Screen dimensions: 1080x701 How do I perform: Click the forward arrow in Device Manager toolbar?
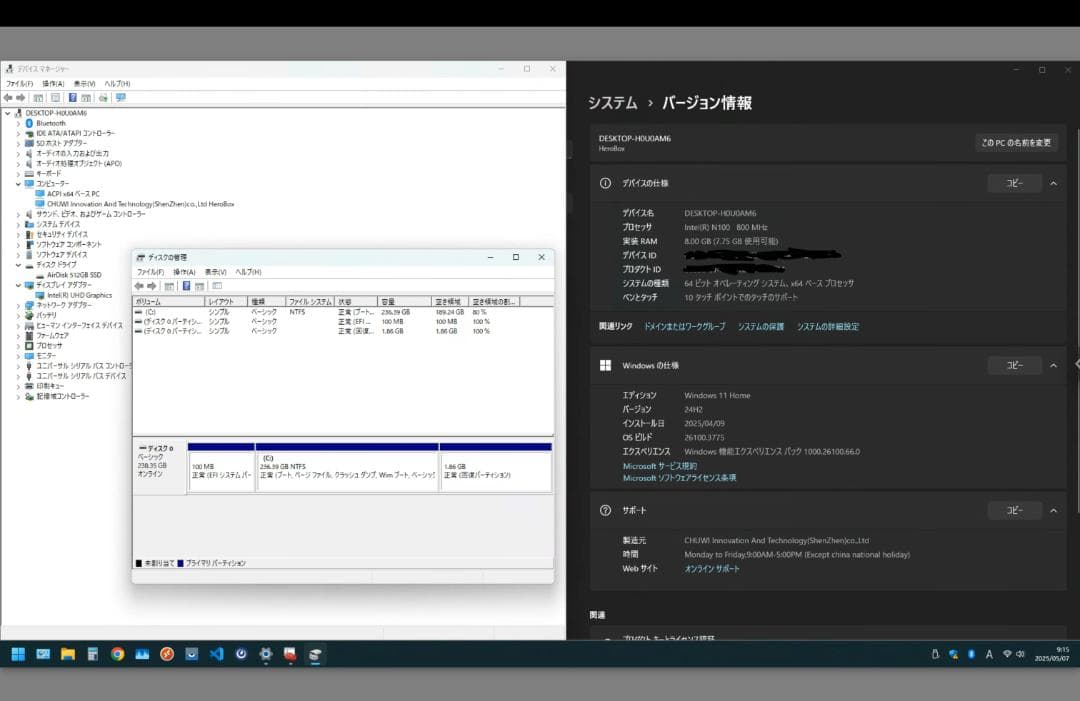coord(21,97)
